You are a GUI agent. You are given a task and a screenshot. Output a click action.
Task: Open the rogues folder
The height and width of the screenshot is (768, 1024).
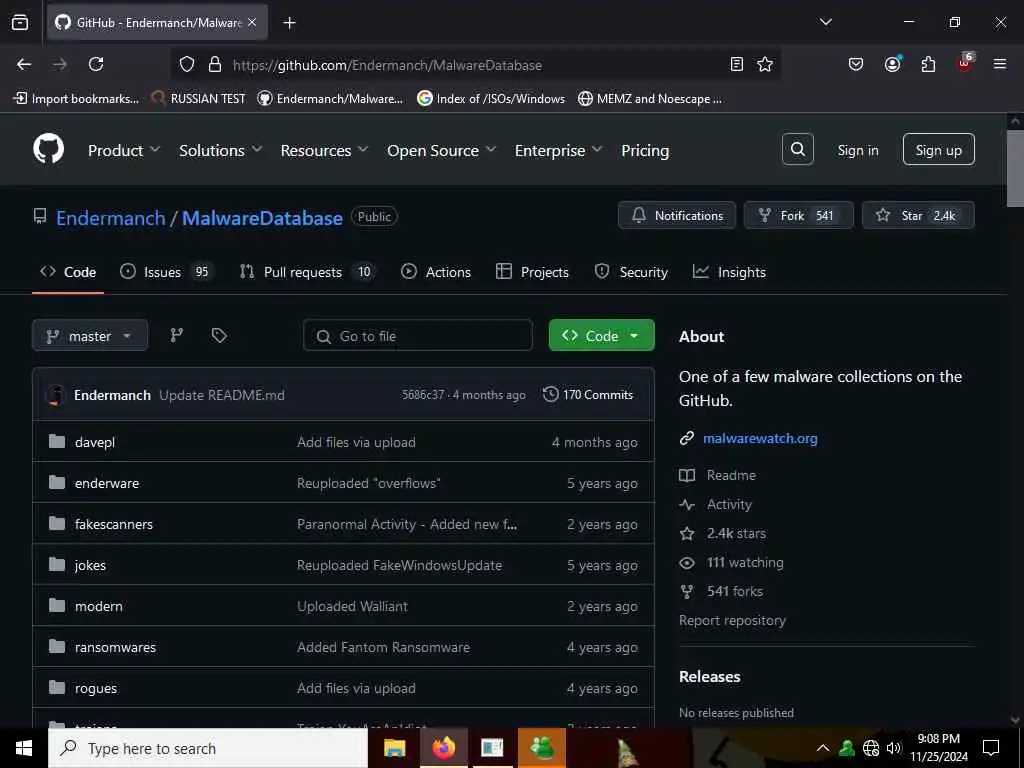(x=96, y=688)
